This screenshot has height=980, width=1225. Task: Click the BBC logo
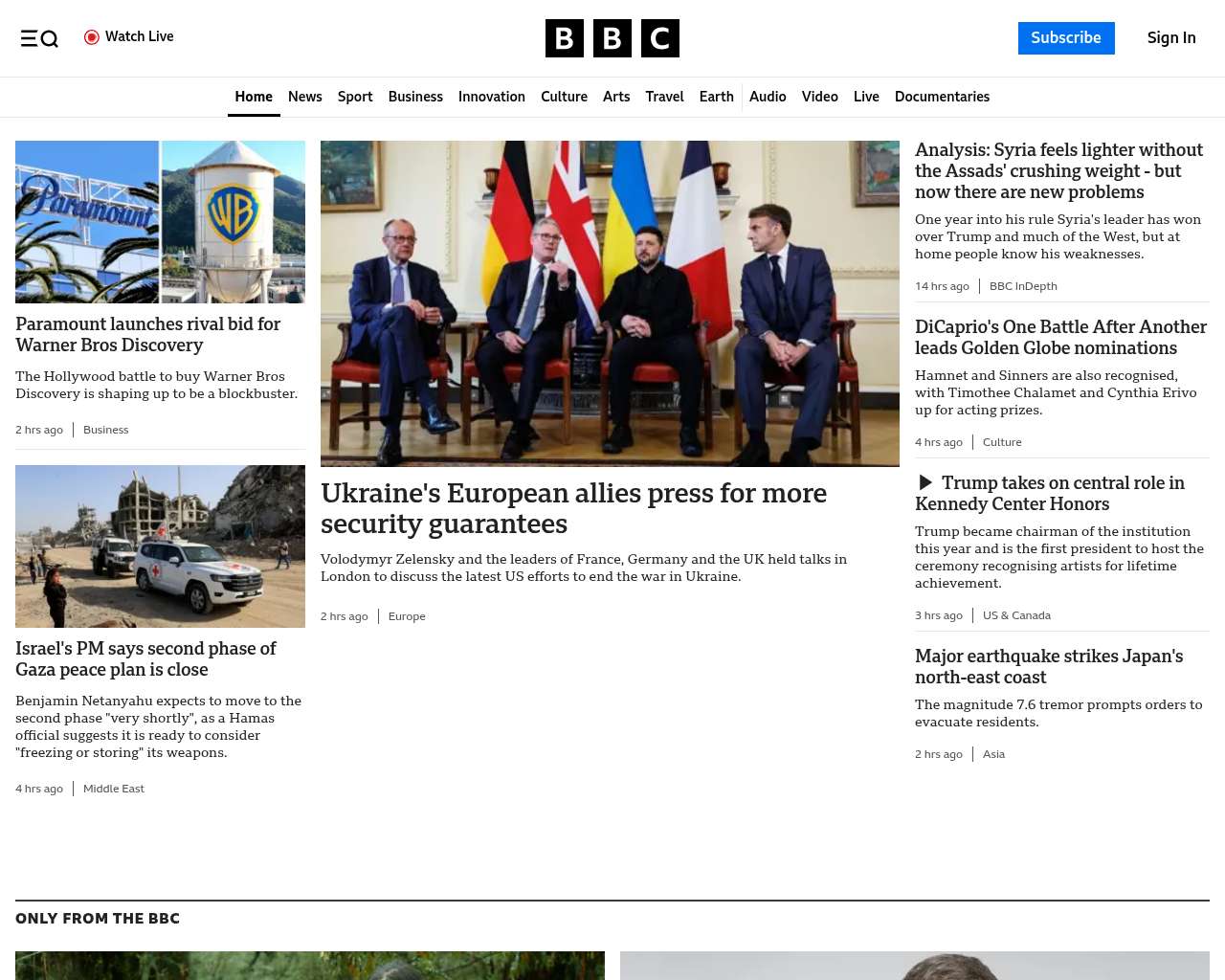pyautogui.click(x=612, y=38)
